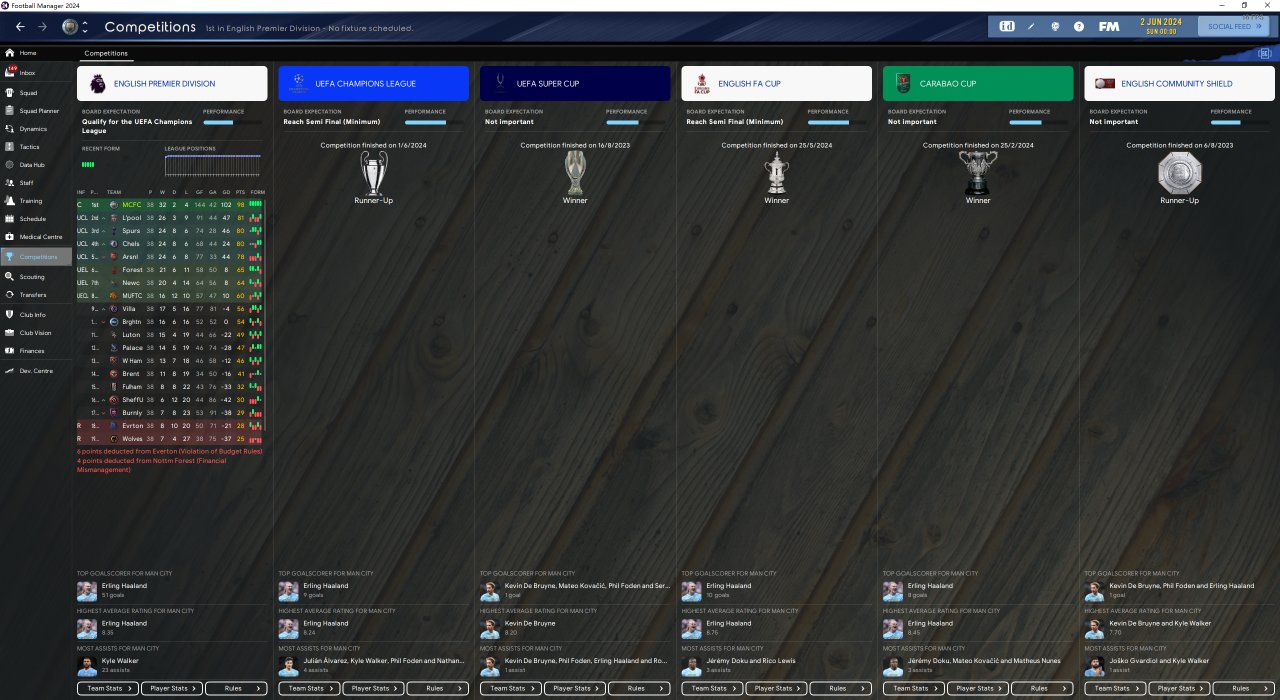
Task: Open the world globe icon
Action: [1055, 26]
